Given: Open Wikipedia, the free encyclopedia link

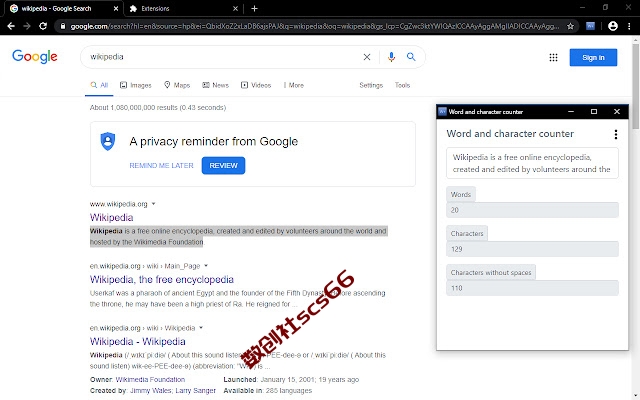Looking at the screenshot, I should click(162, 280).
